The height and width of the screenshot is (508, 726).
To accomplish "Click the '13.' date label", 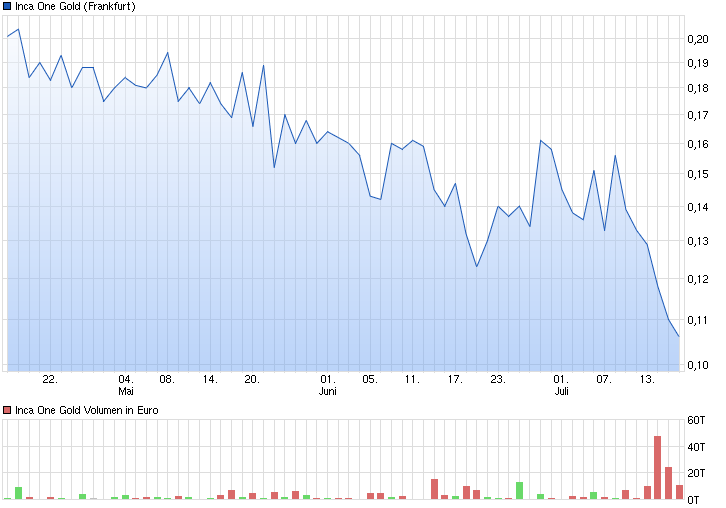I will click(647, 380).
